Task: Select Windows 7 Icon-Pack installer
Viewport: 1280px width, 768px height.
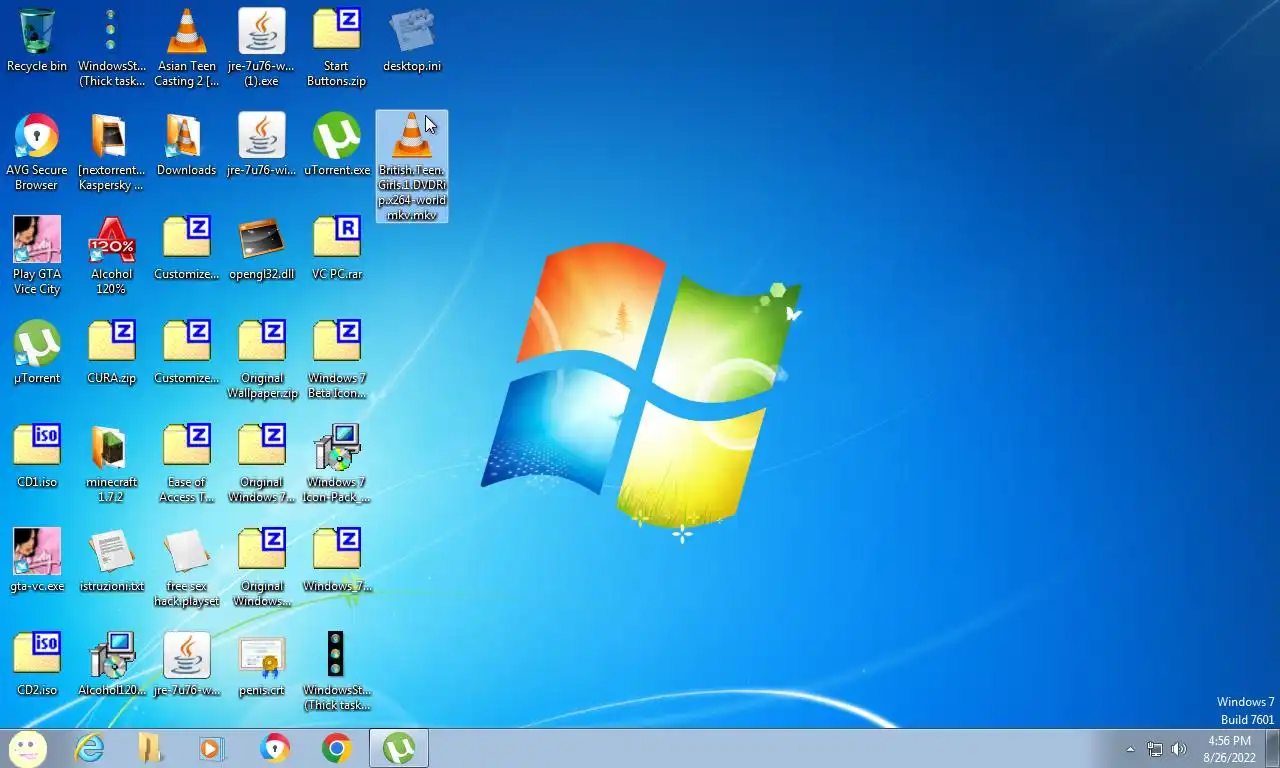Action: 337,463
